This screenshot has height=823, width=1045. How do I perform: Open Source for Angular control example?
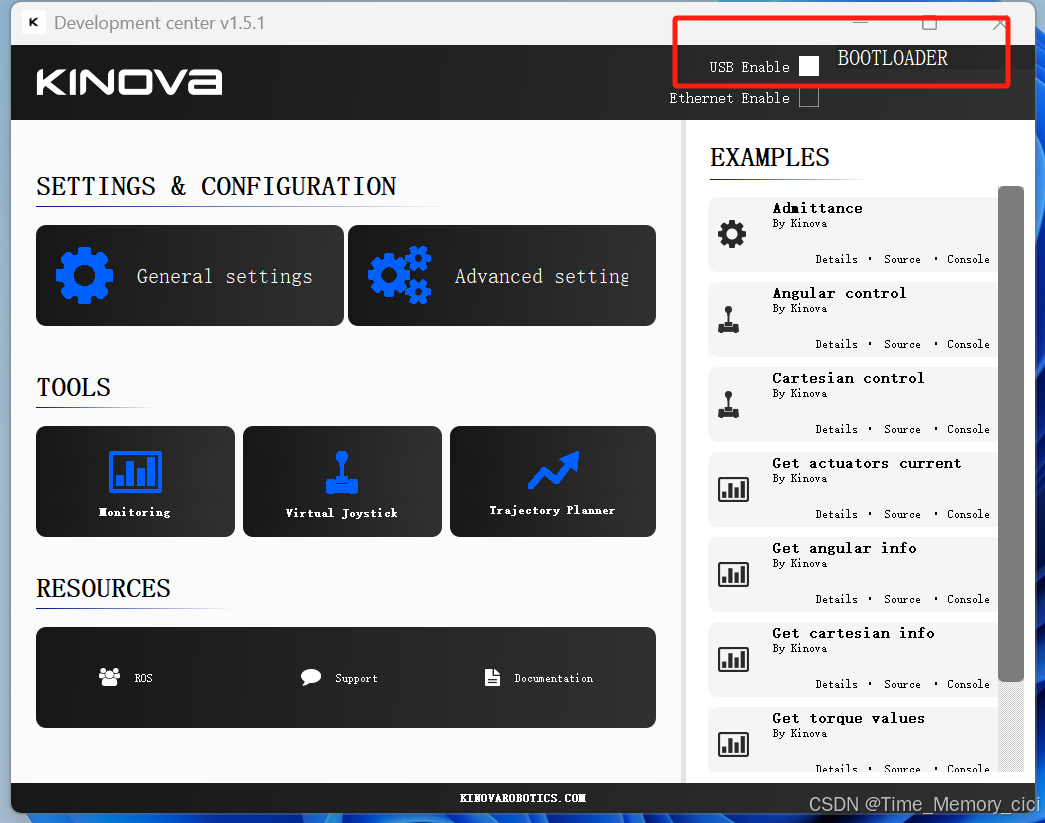[902, 345]
